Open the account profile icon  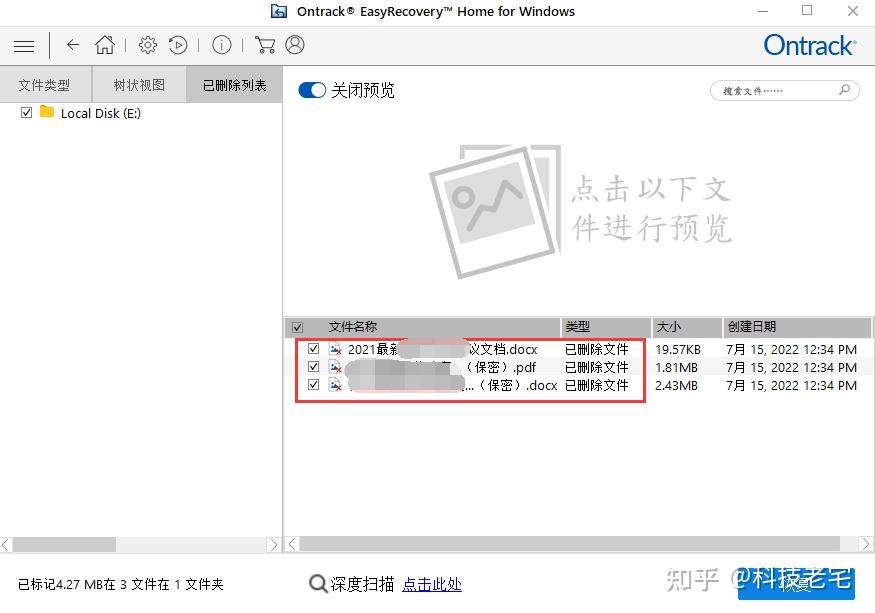pos(293,45)
